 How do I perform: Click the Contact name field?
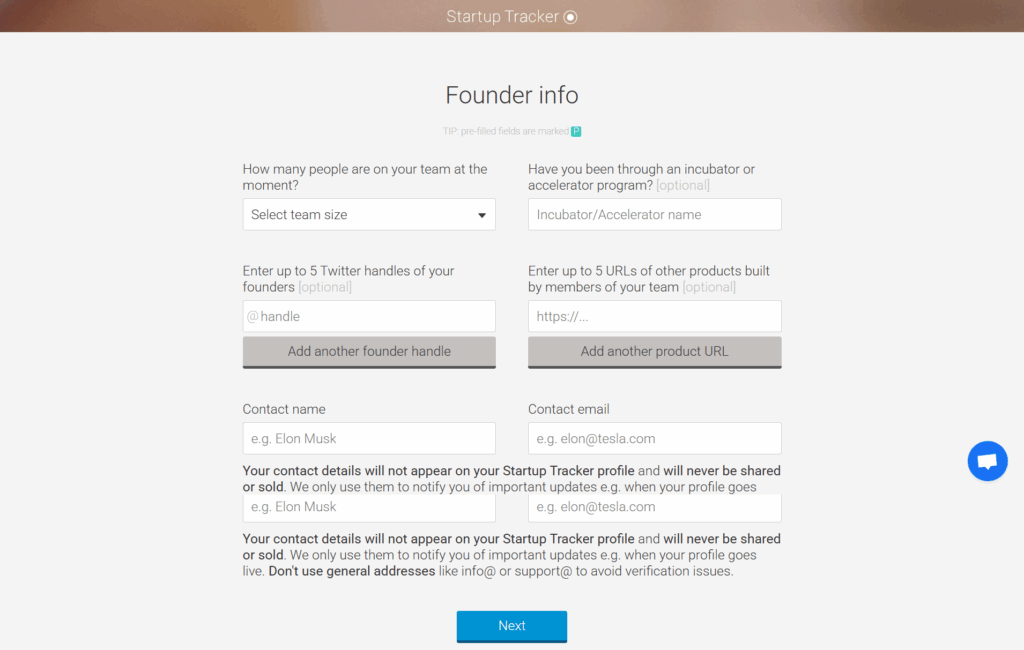pos(369,438)
